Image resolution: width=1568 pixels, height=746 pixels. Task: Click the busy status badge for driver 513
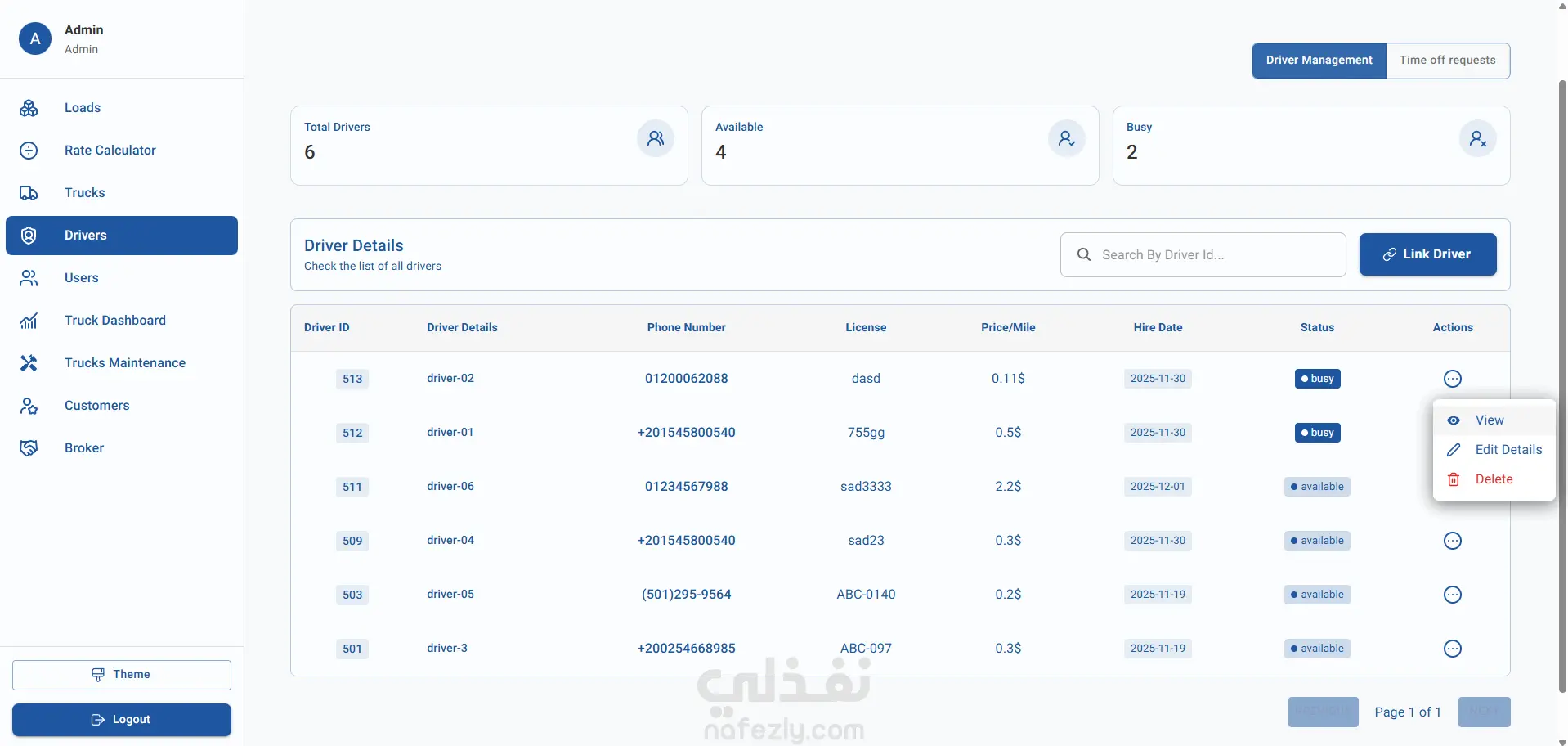point(1318,379)
